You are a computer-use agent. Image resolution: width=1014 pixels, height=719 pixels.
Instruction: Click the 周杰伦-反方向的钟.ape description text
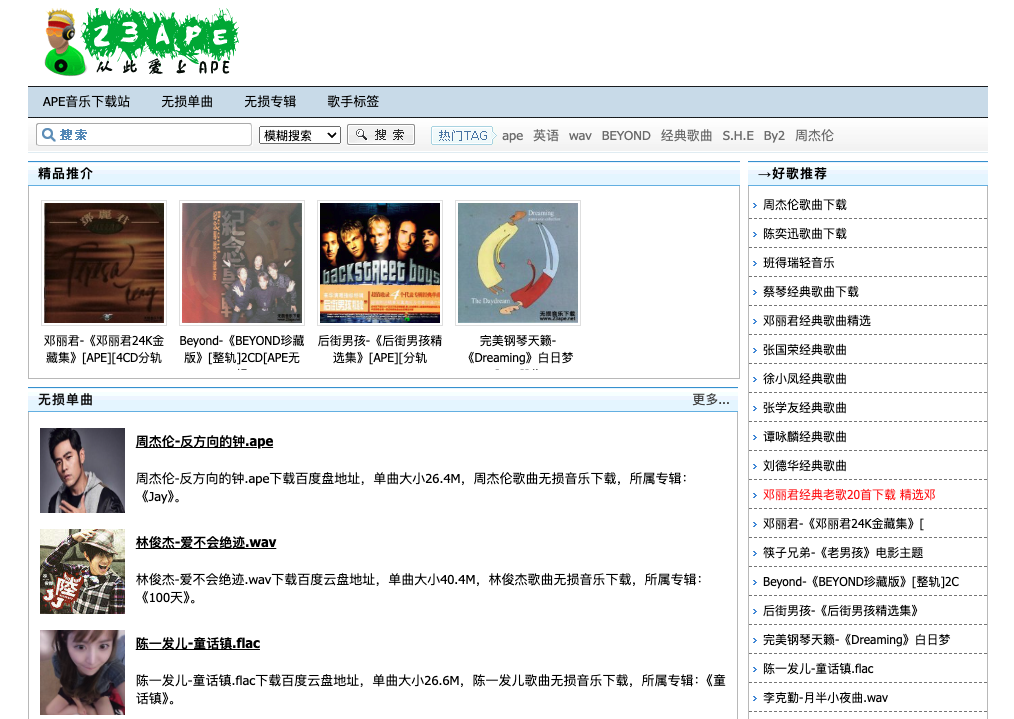point(412,488)
